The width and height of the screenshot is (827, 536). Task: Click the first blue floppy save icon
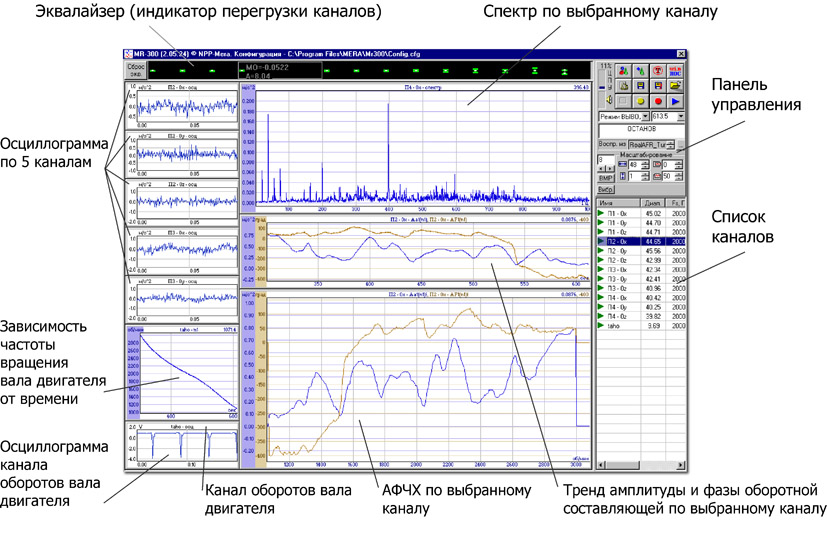[x=641, y=86]
